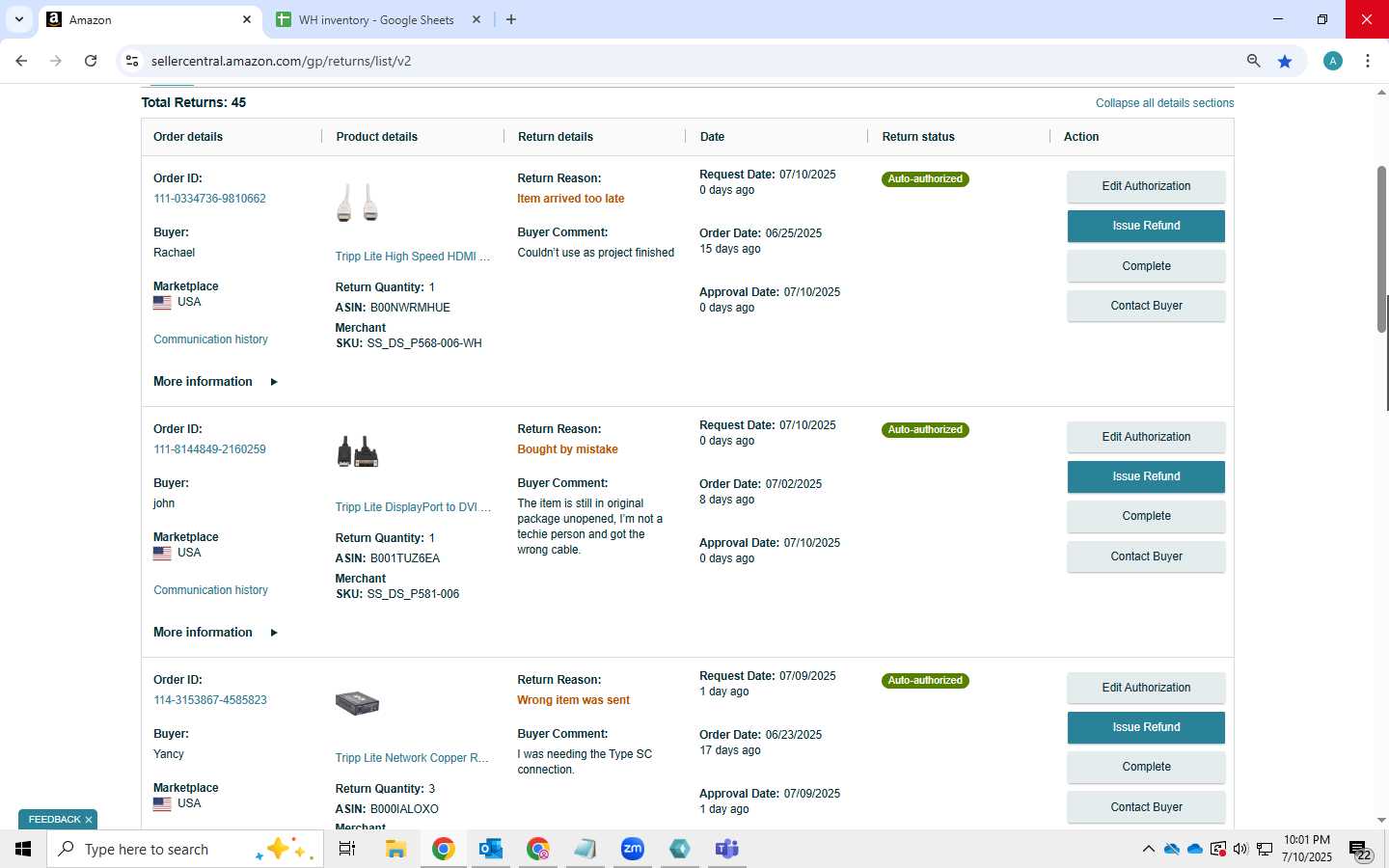Edit Authorization for john's return

click(x=1146, y=437)
